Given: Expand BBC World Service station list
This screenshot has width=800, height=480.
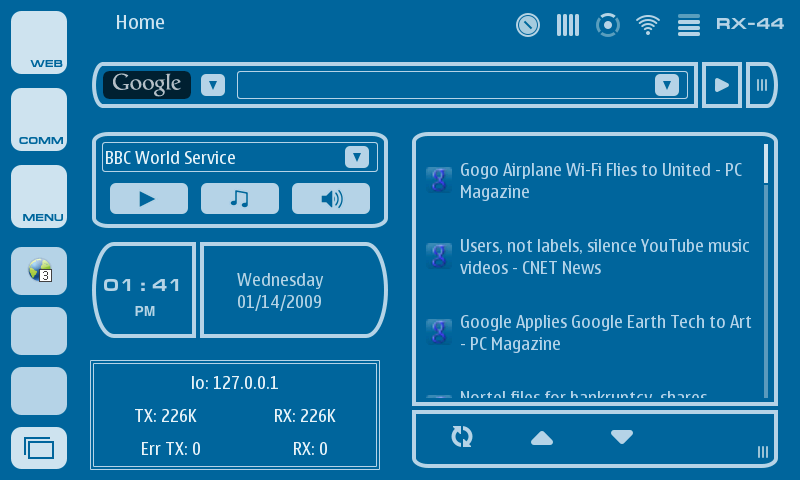Looking at the screenshot, I should [357, 157].
